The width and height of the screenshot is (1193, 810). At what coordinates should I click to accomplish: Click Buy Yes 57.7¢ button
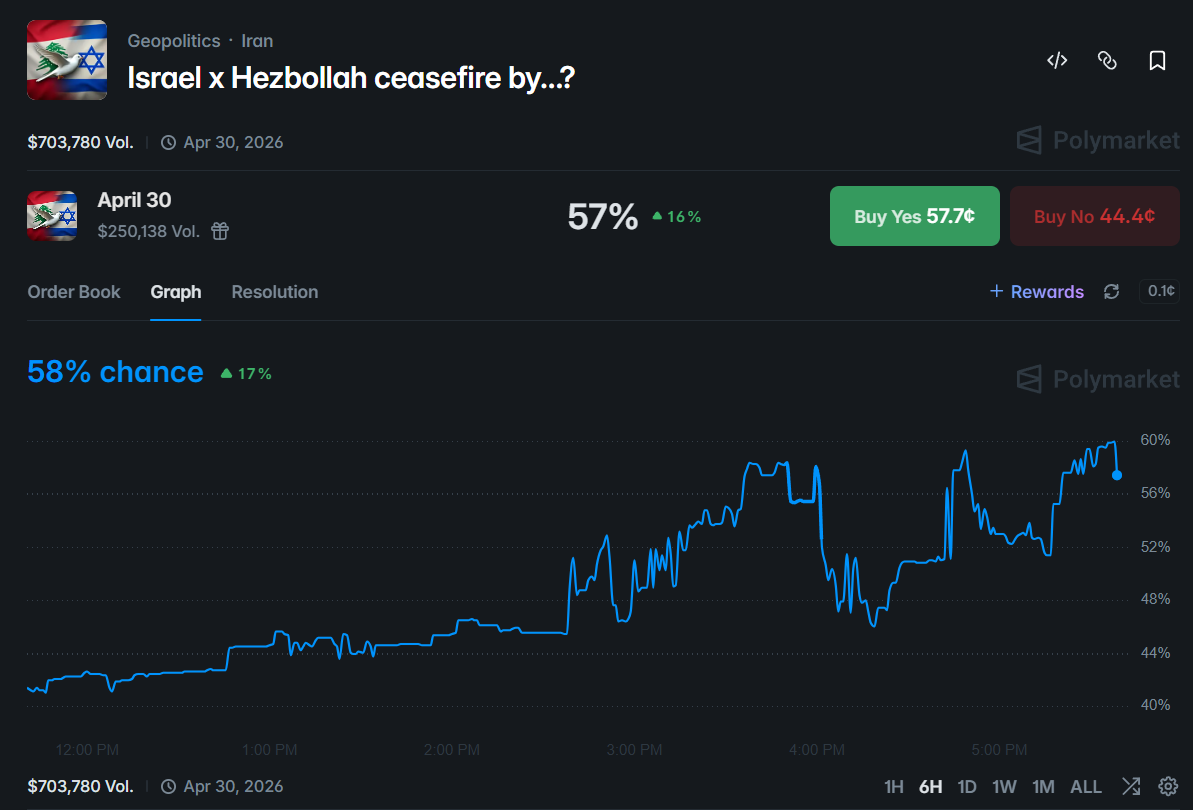tap(914, 216)
